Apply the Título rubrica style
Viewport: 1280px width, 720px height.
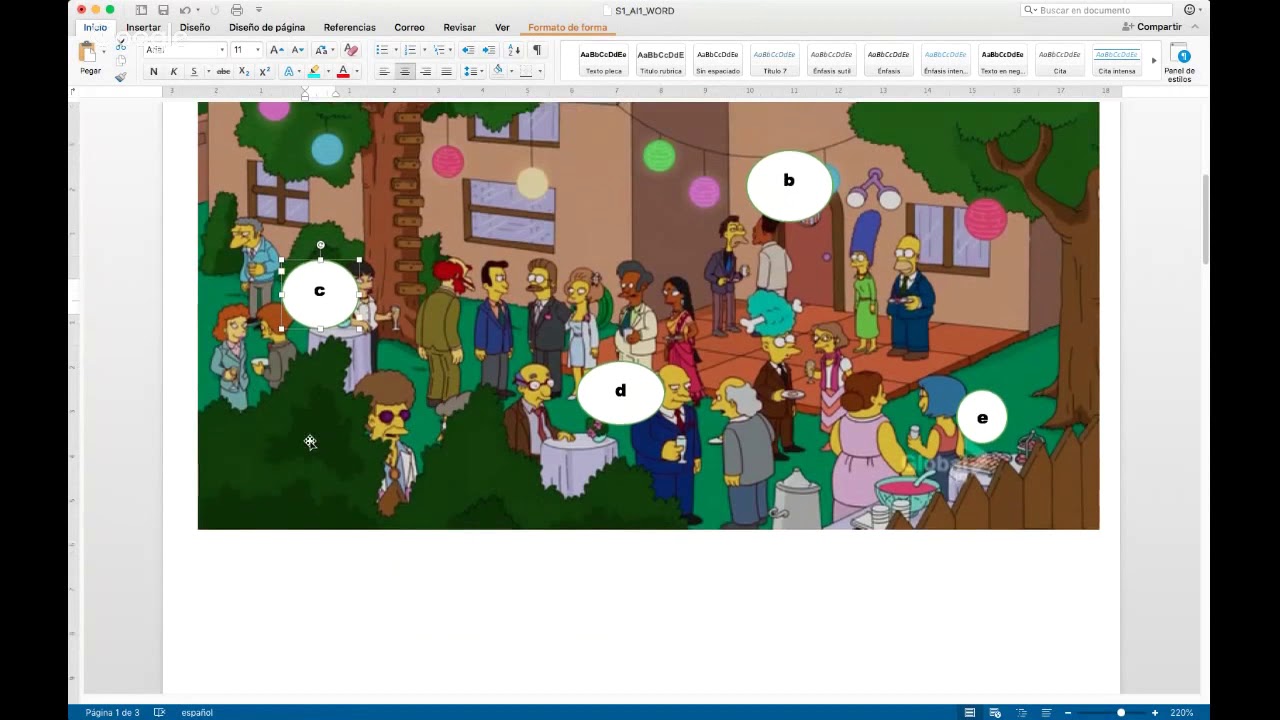tap(661, 62)
